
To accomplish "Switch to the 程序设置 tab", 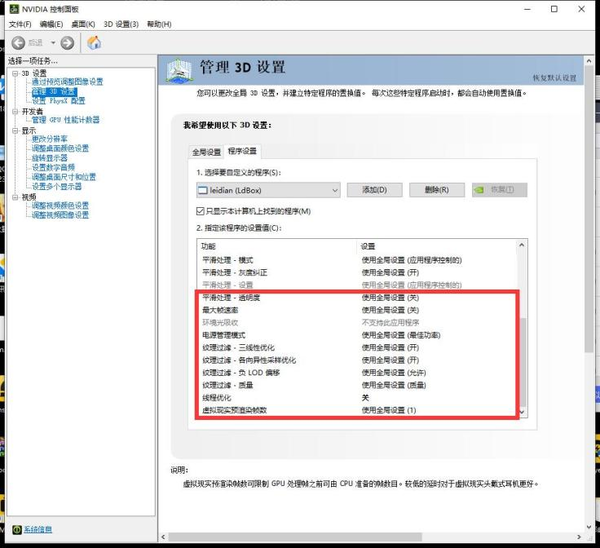I will [242, 151].
